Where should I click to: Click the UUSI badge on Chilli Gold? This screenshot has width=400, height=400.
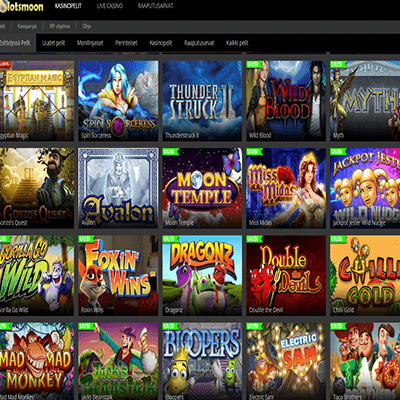click(x=338, y=239)
